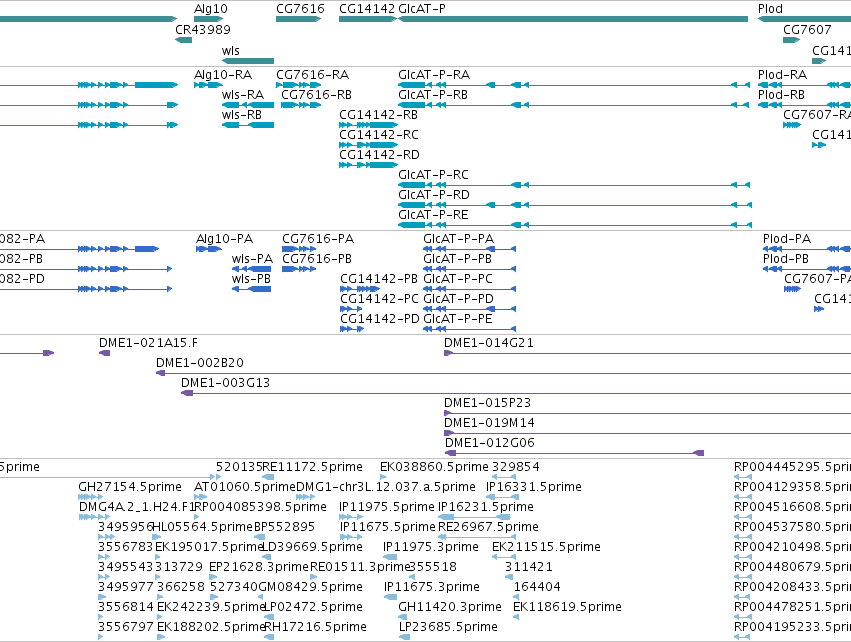
Task: Click the CG14142-PD protein label
Action: (x=380, y=319)
